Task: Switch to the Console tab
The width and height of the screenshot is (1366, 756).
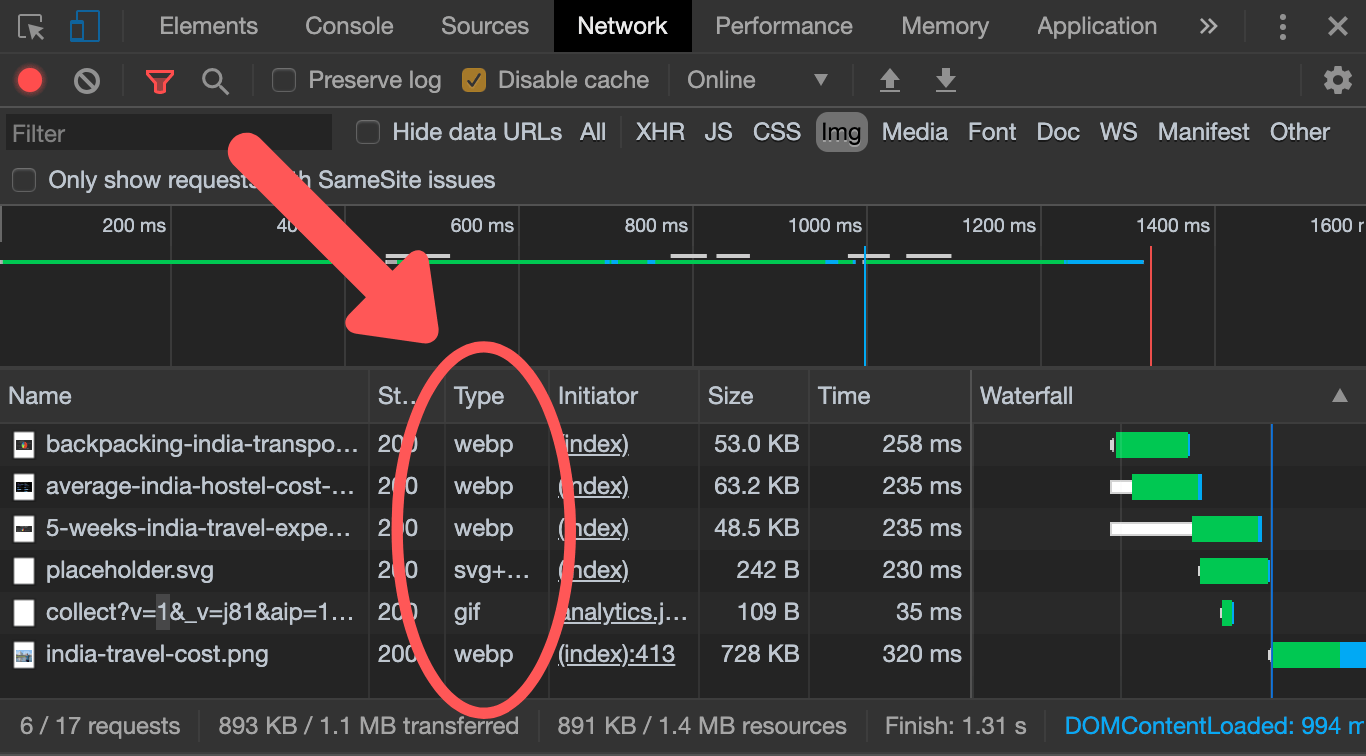Action: coord(348,26)
